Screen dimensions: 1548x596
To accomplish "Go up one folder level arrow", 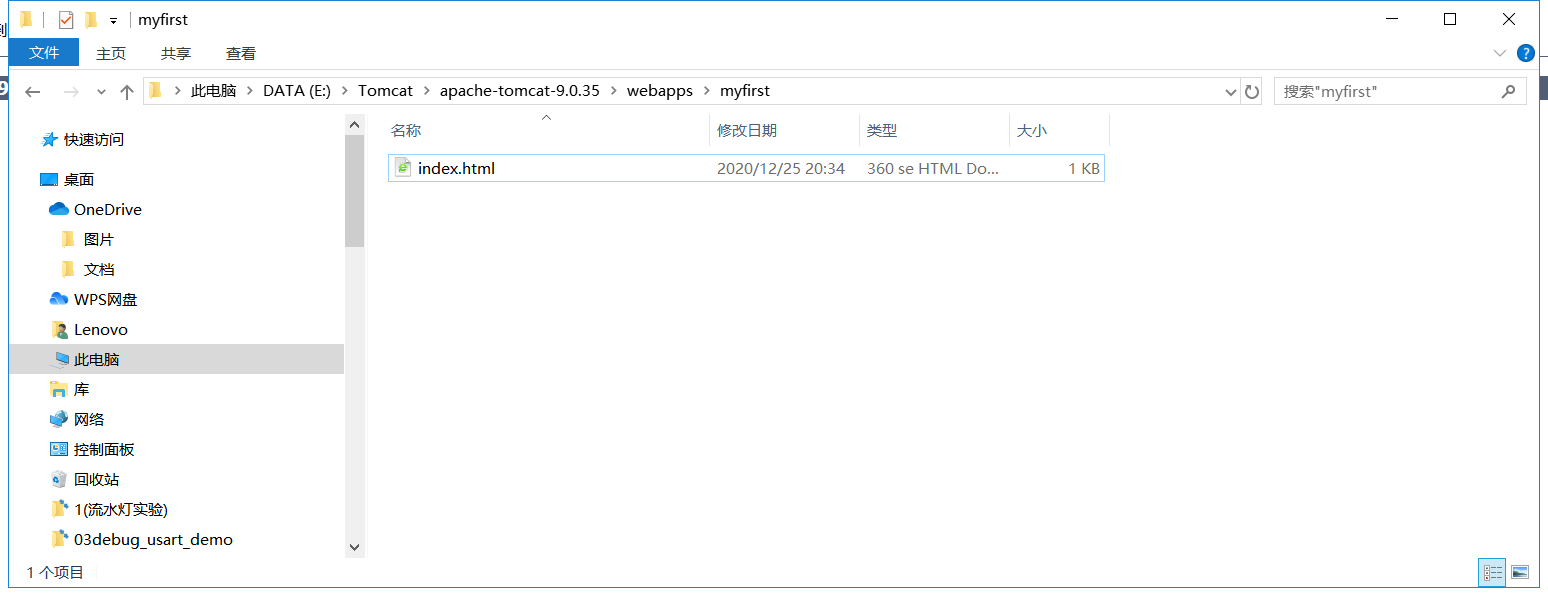I will pos(127,91).
